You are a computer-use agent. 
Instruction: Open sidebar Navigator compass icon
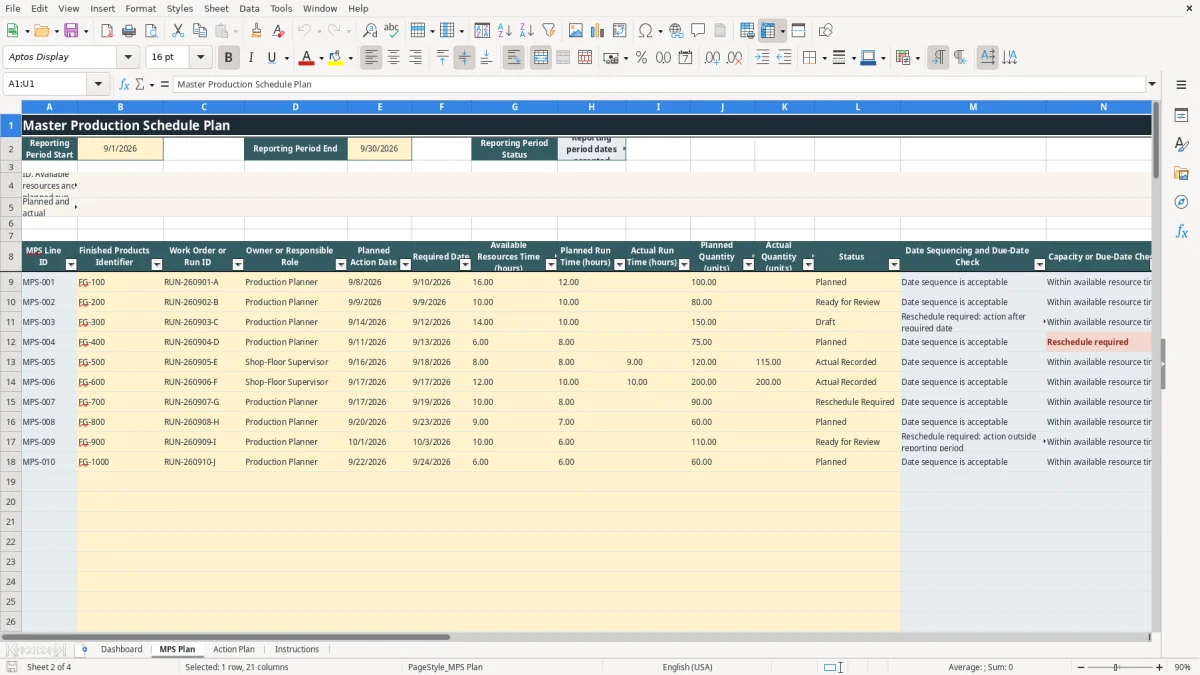point(1181,202)
